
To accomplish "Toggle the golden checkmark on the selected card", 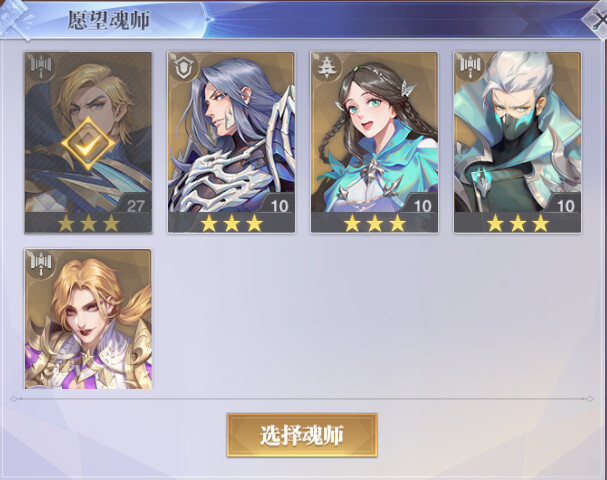I will pyautogui.click(x=88, y=144).
